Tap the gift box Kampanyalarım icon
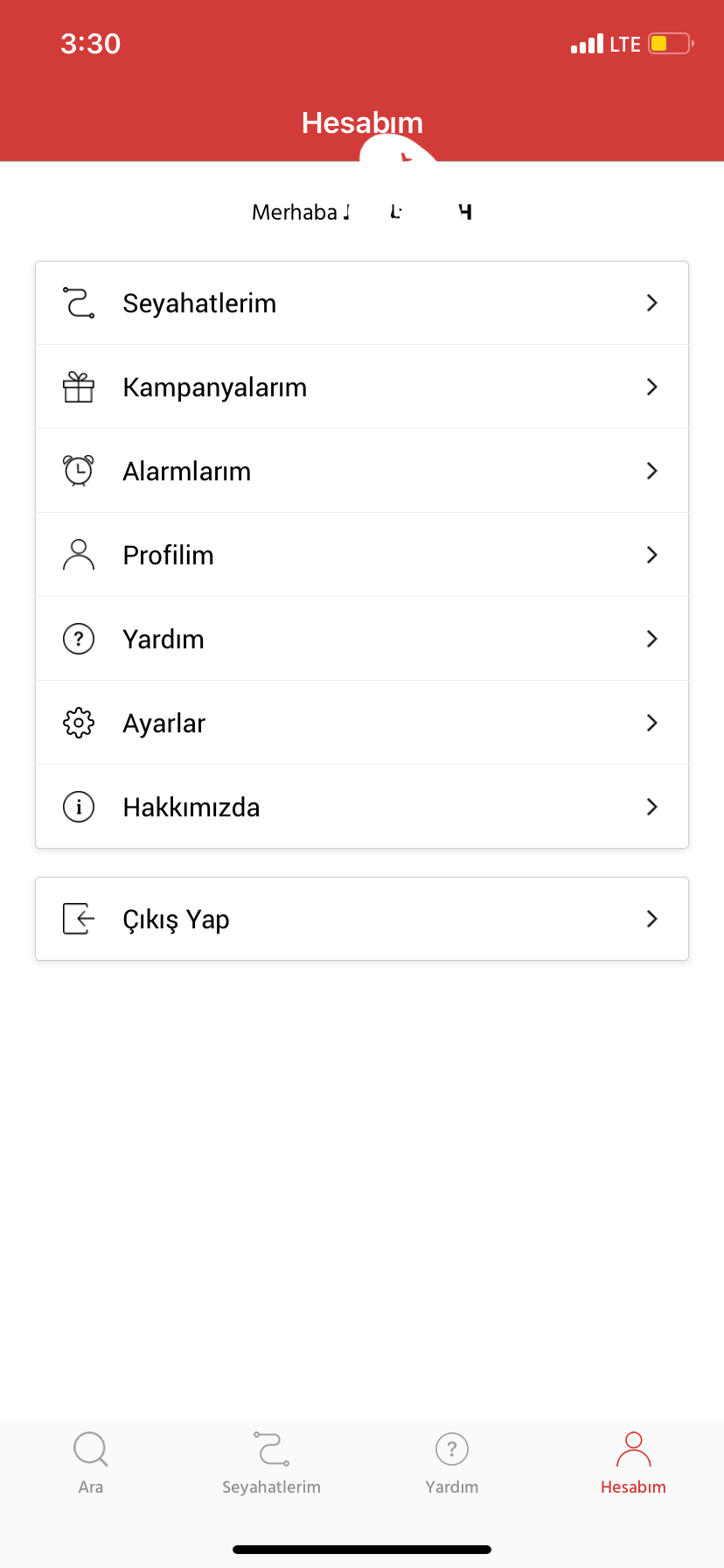The width and height of the screenshot is (724, 1568). (79, 387)
